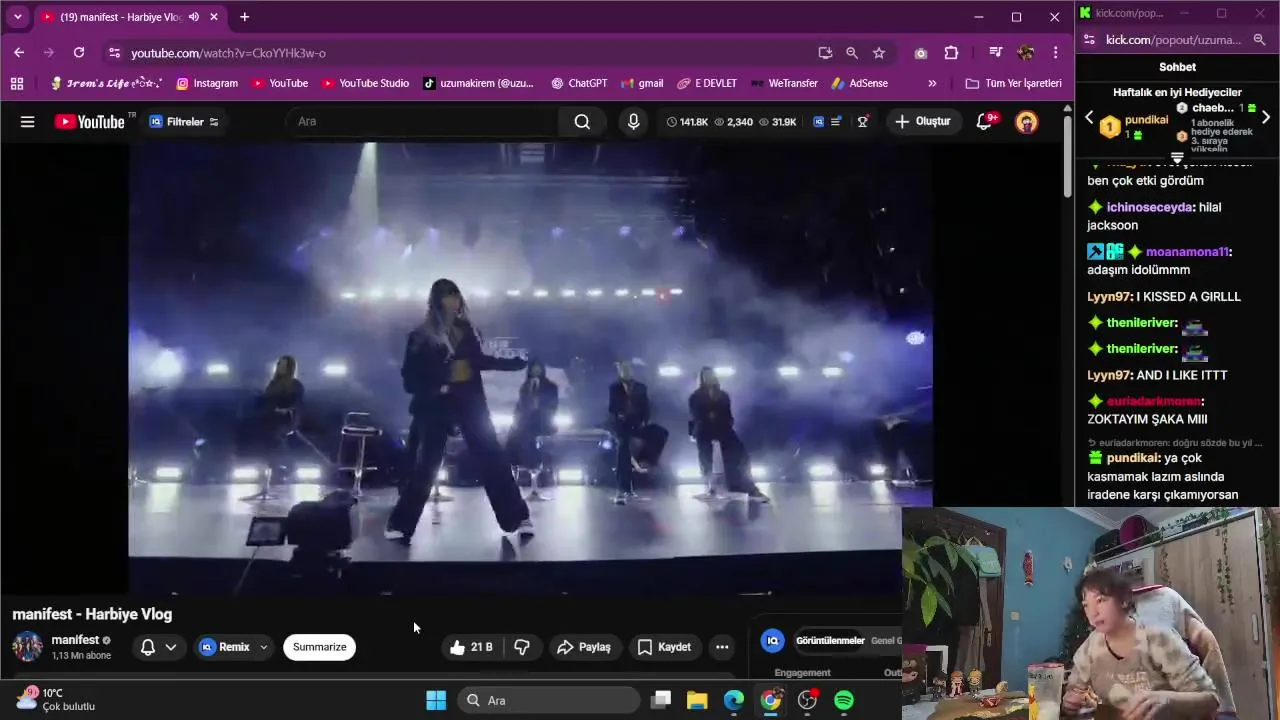
Task: Open the ChatGPT bookmark
Action: (579, 83)
